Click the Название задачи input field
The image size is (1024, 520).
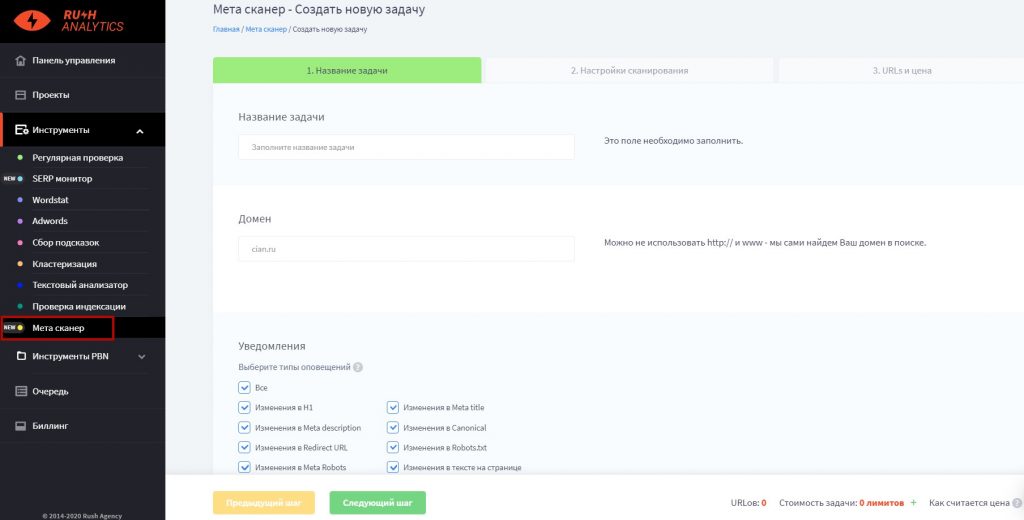[x=406, y=147]
